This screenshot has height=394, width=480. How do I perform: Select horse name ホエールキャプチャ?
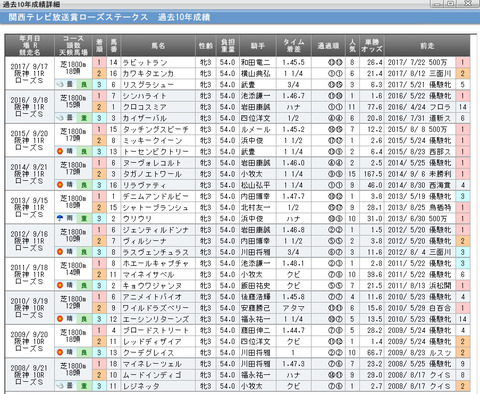156,263
